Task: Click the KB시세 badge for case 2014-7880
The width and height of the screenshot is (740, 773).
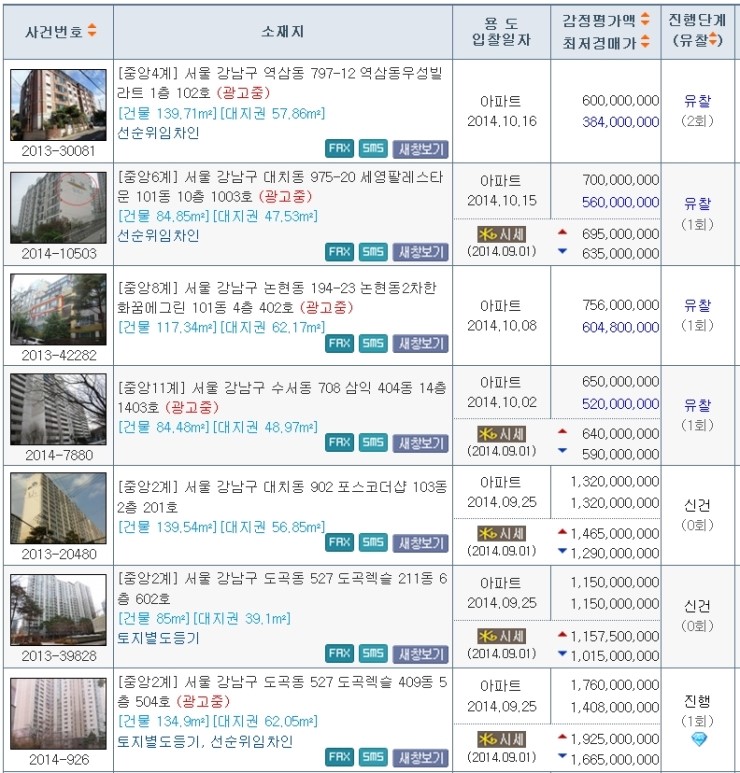Action: point(501,434)
